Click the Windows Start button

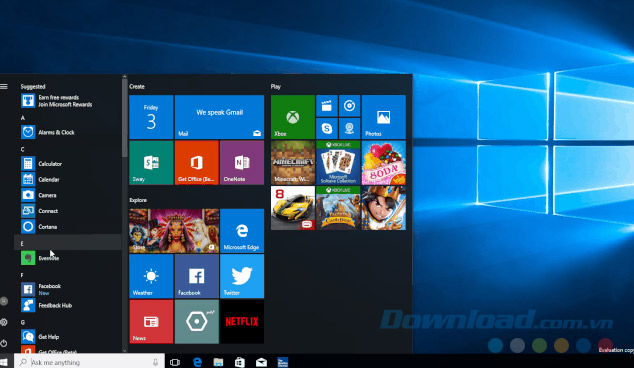pyautogui.click(x=4, y=362)
